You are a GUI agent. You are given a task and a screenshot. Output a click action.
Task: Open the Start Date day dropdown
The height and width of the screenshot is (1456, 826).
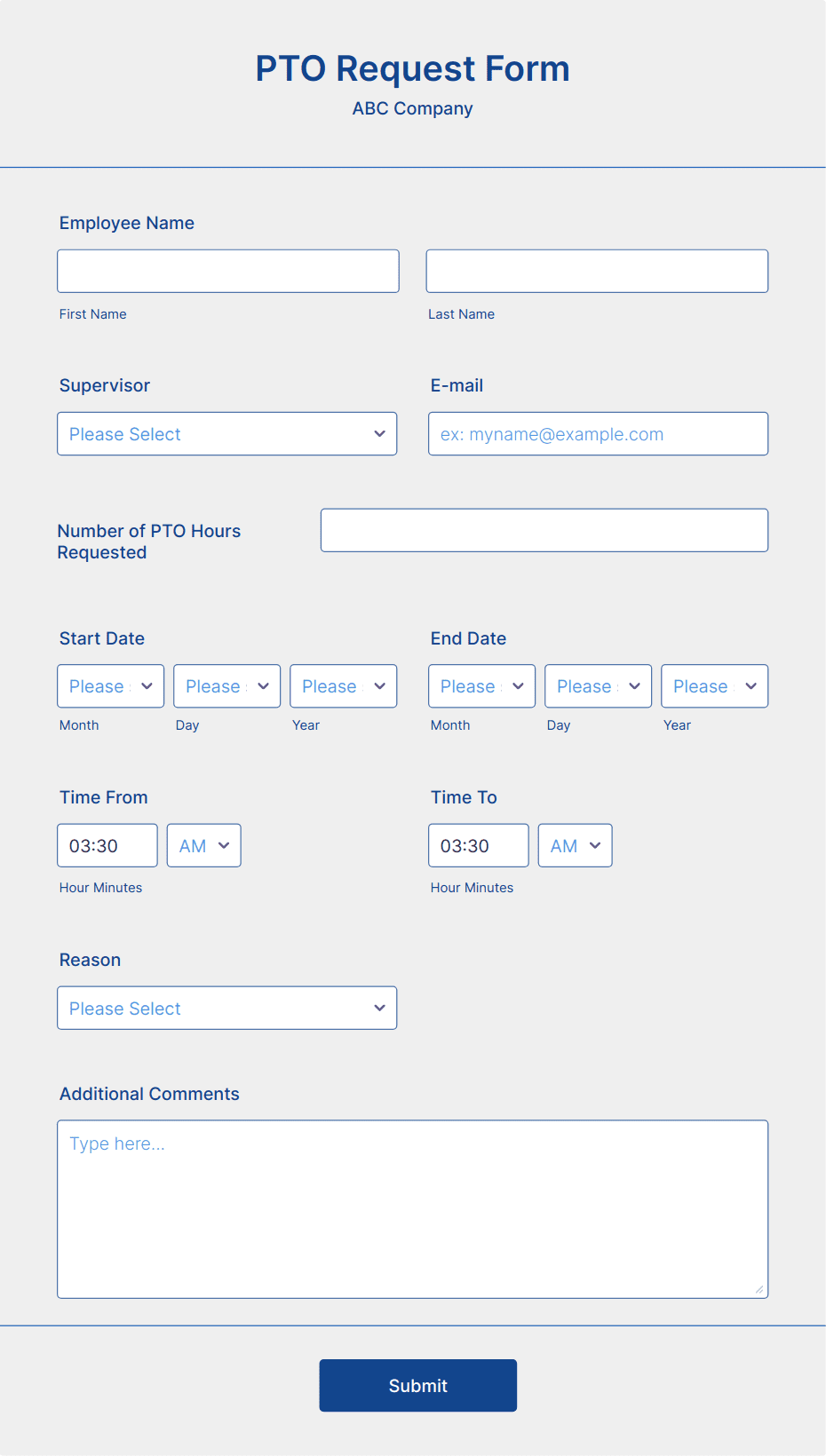227,686
